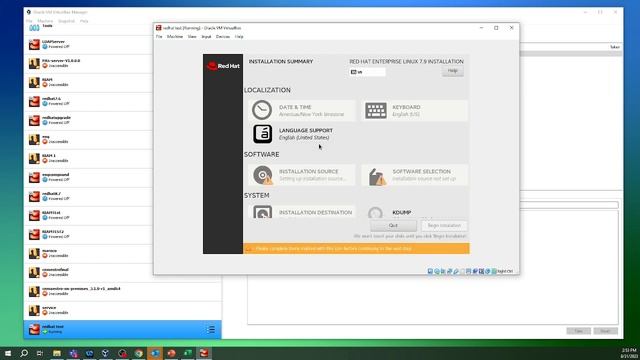
Task: Open the Windows Start menu
Action: click(x=8, y=353)
